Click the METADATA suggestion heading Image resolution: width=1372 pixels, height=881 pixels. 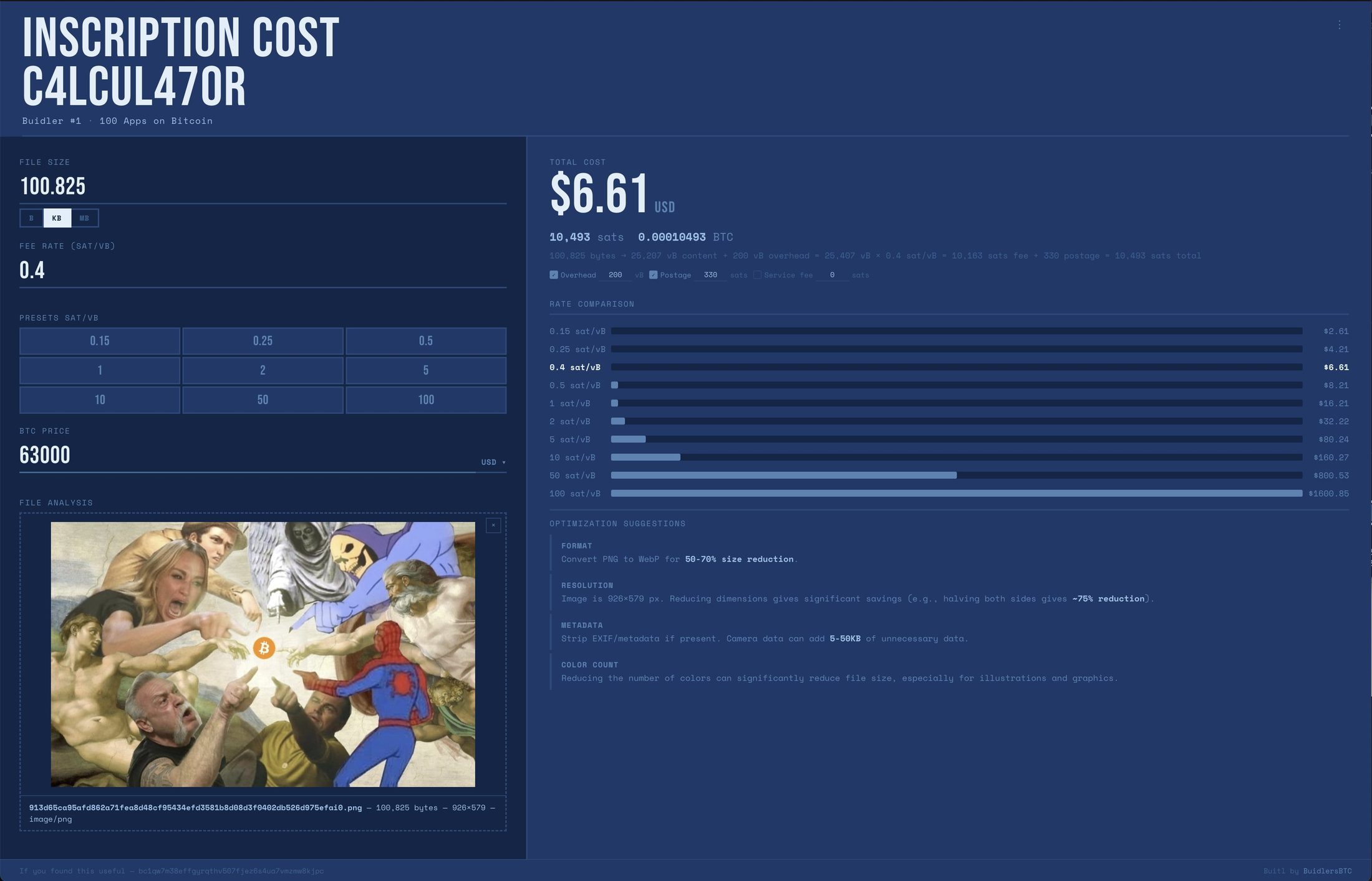582,625
